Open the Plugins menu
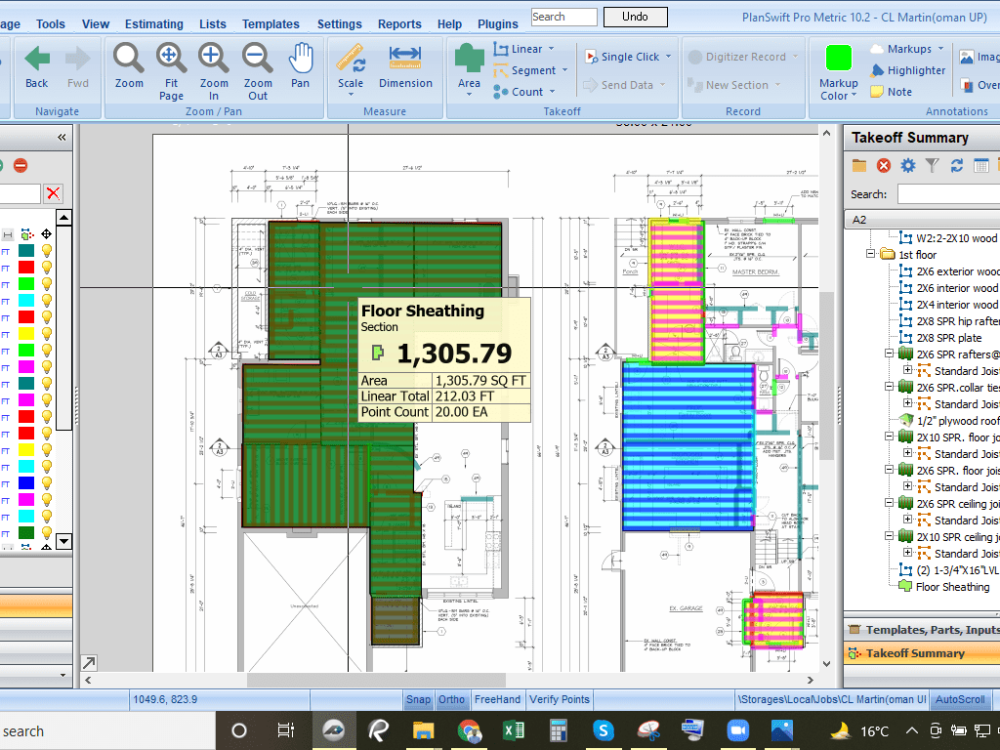Viewport: 1000px width, 750px height. click(x=497, y=24)
